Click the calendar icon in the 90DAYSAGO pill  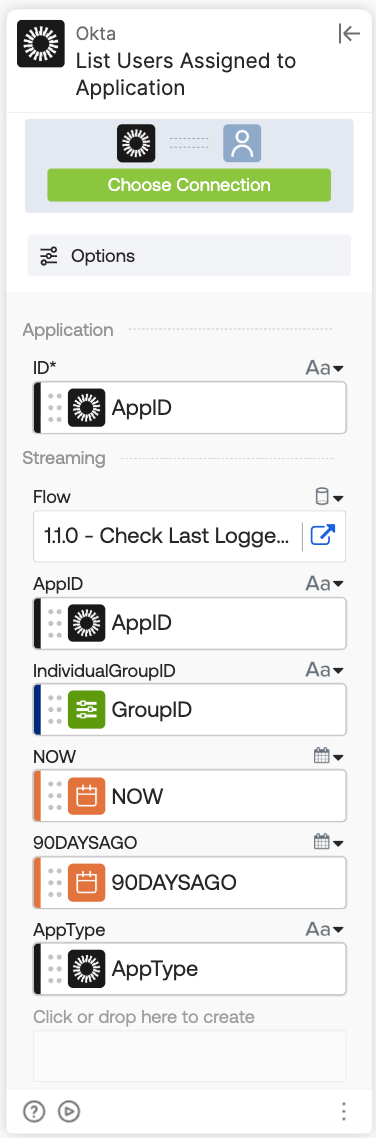pos(86,883)
